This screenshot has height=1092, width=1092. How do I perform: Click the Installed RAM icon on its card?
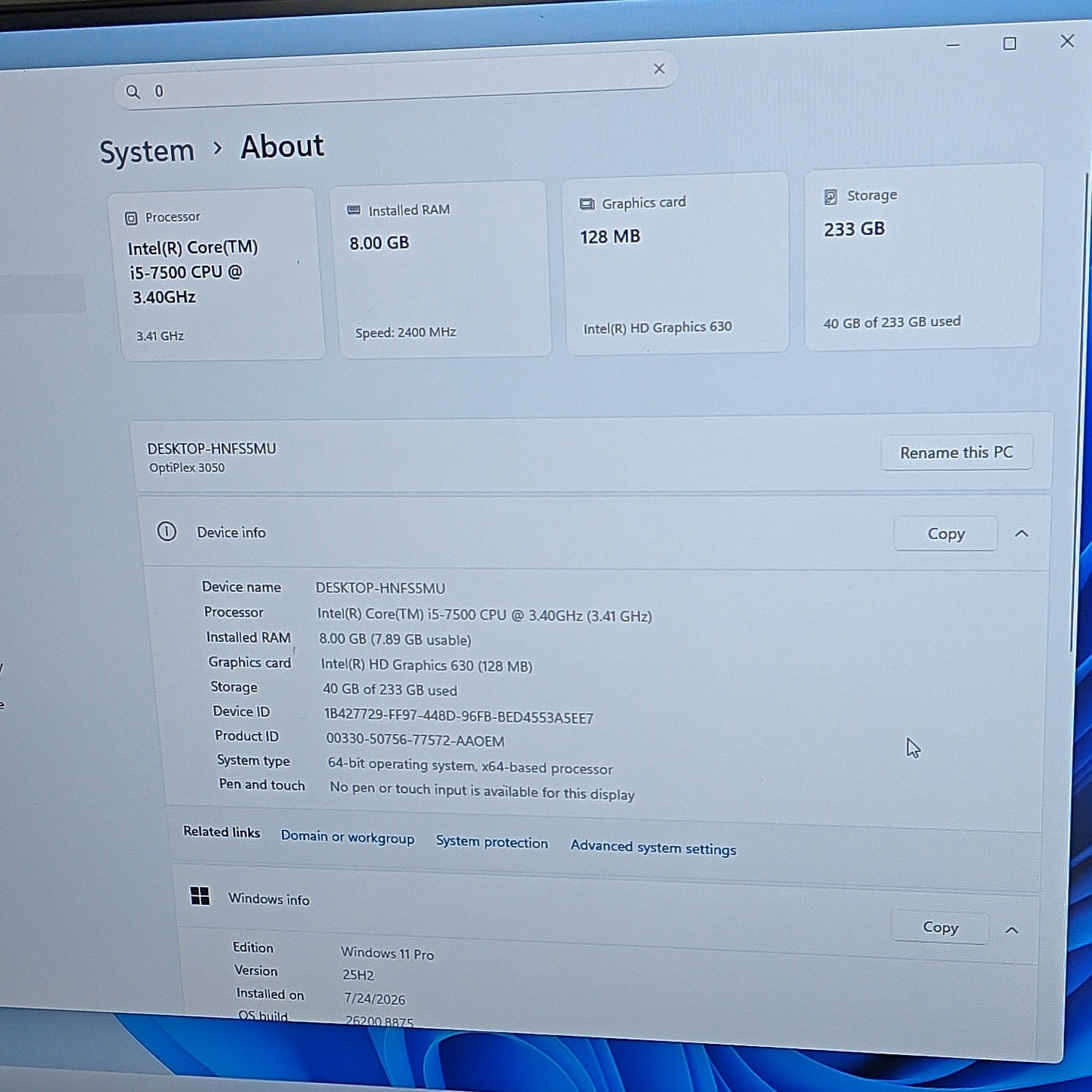[x=354, y=210]
